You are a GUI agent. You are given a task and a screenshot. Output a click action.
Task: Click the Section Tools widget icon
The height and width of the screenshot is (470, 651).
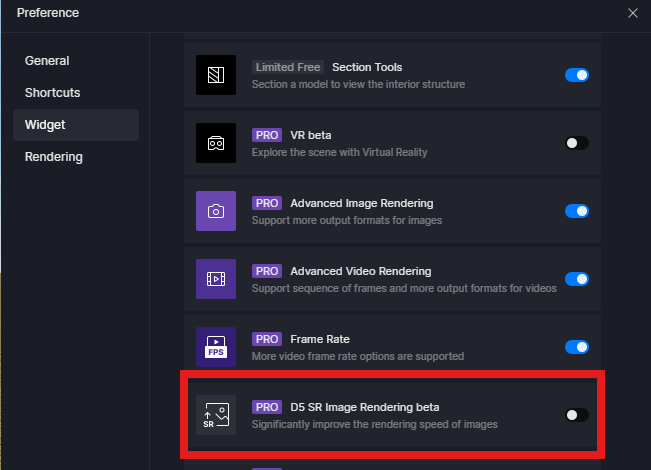[x=216, y=75]
